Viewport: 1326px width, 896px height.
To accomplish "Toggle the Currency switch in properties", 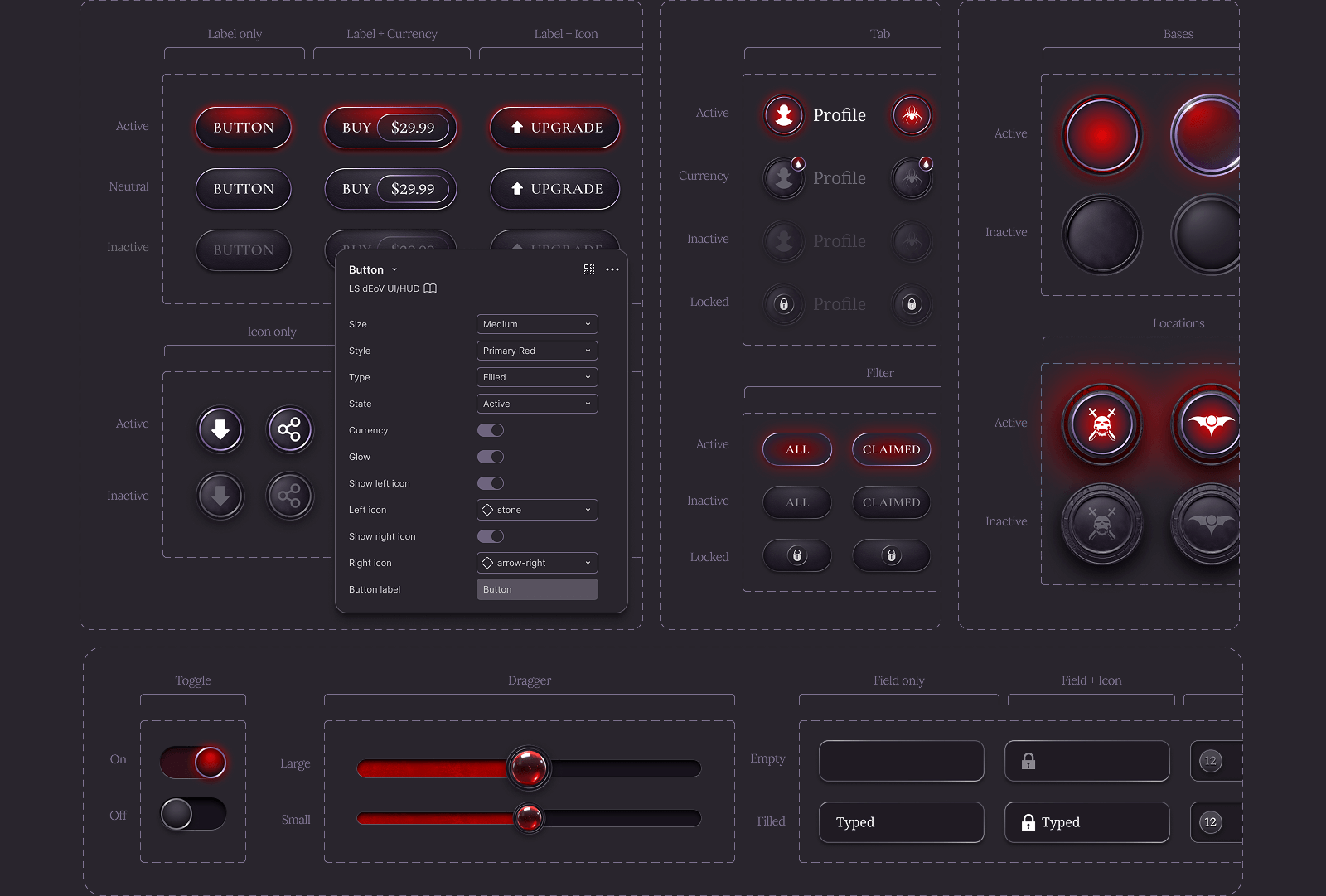I will tap(491, 430).
